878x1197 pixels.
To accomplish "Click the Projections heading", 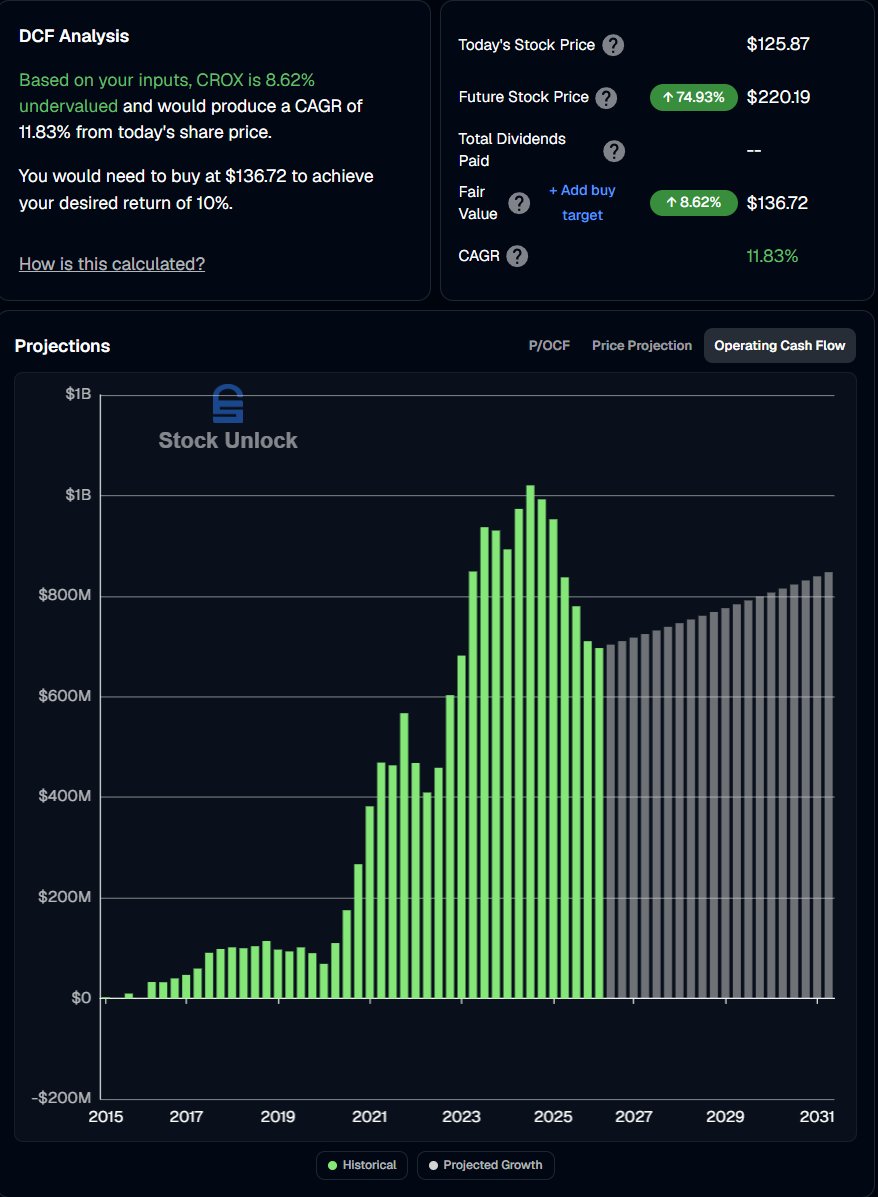I will 63,346.
